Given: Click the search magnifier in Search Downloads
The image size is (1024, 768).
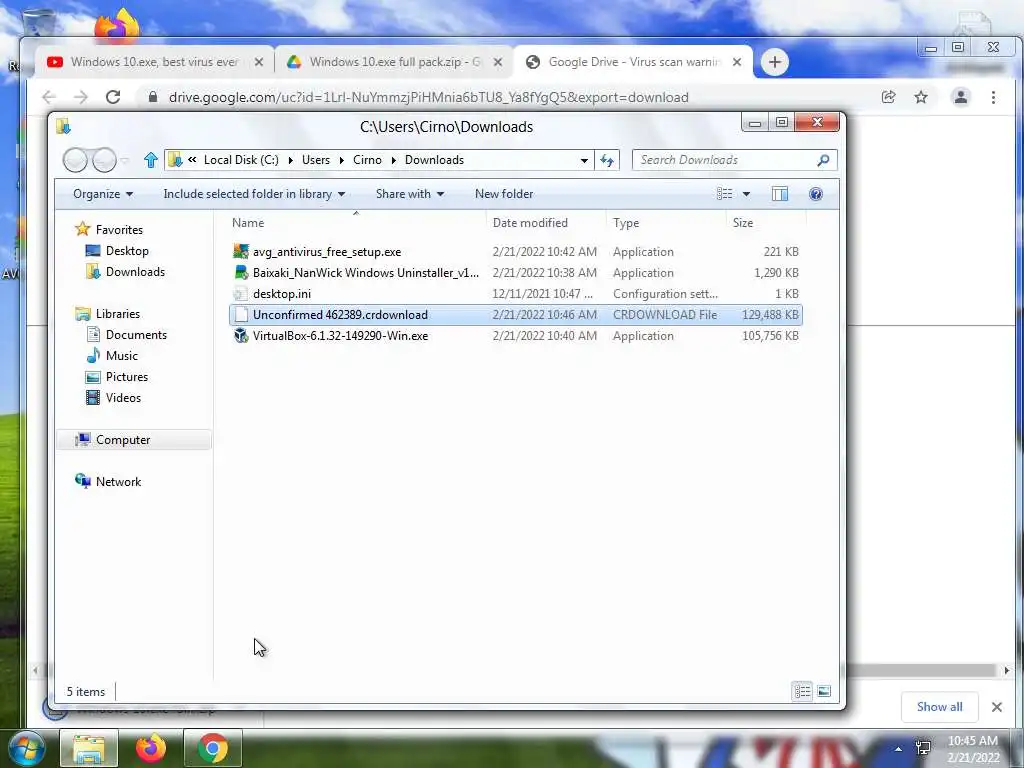Looking at the screenshot, I should coord(823,160).
